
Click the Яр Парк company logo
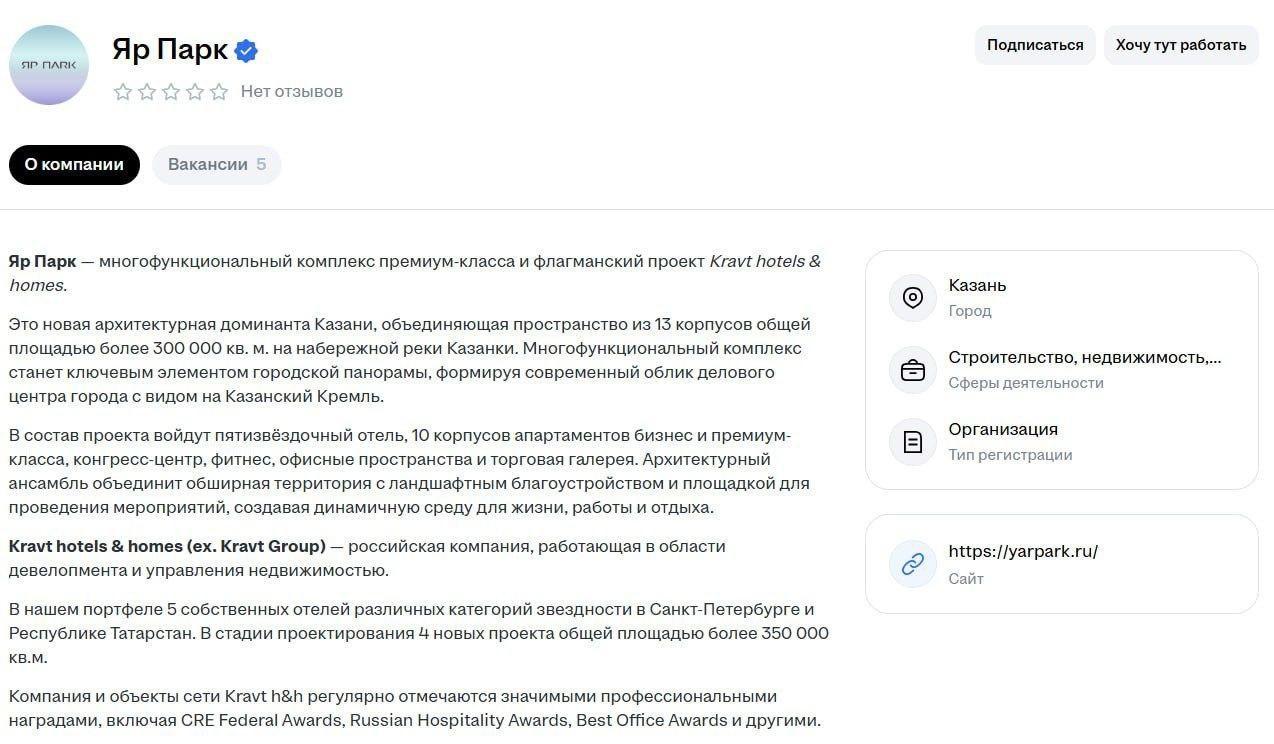coord(49,65)
